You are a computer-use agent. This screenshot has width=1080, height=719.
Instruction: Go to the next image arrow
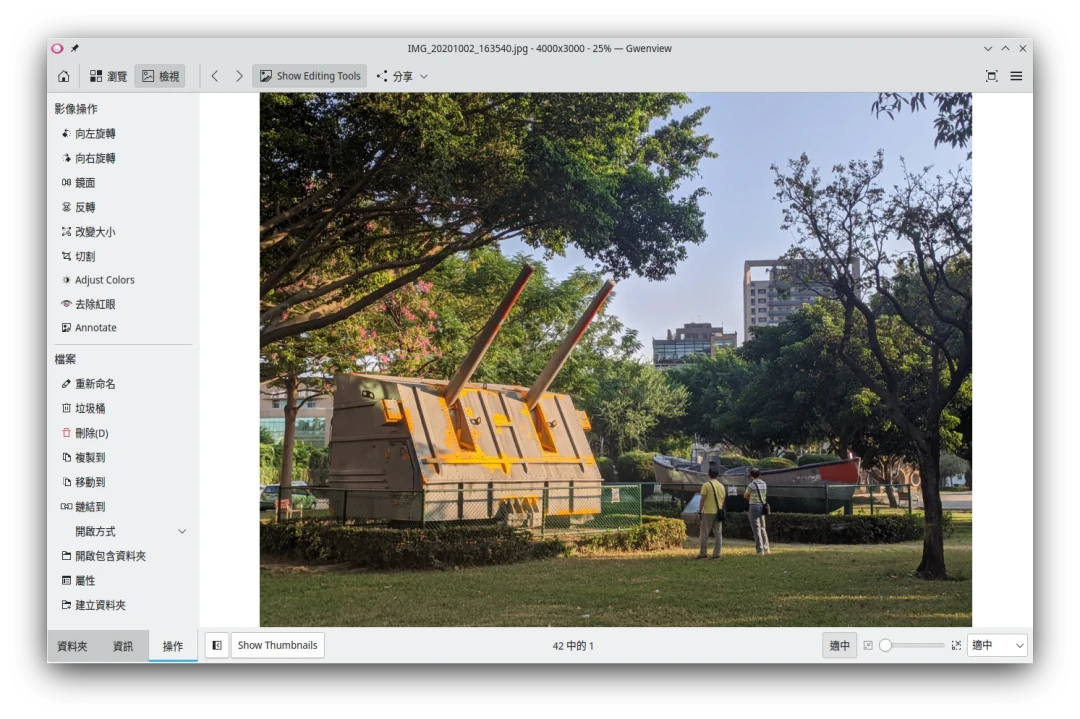(x=239, y=76)
